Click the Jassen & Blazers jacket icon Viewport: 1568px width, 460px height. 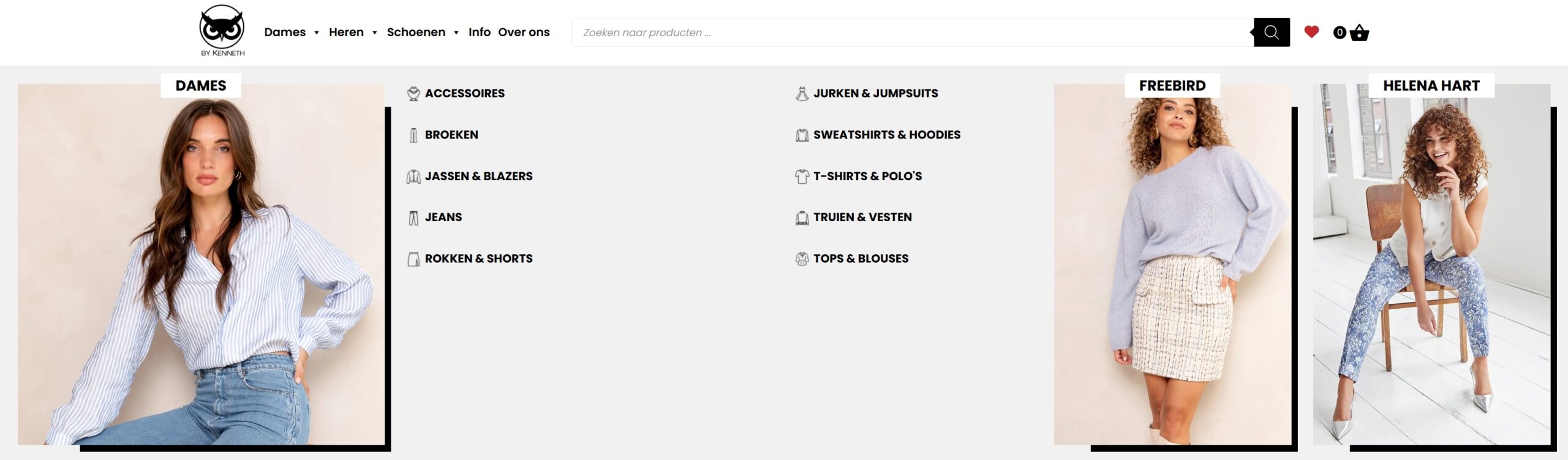pyautogui.click(x=413, y=176)
